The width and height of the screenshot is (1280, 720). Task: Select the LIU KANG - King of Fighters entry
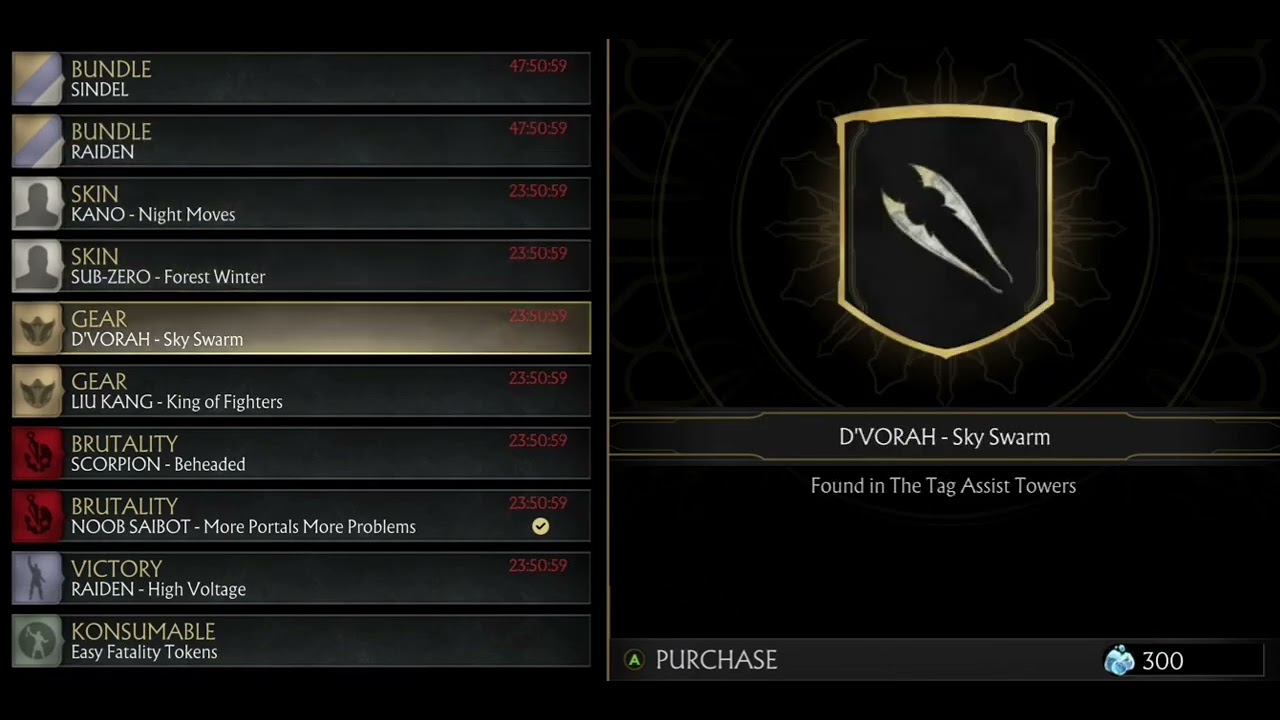tap(301, 391)
